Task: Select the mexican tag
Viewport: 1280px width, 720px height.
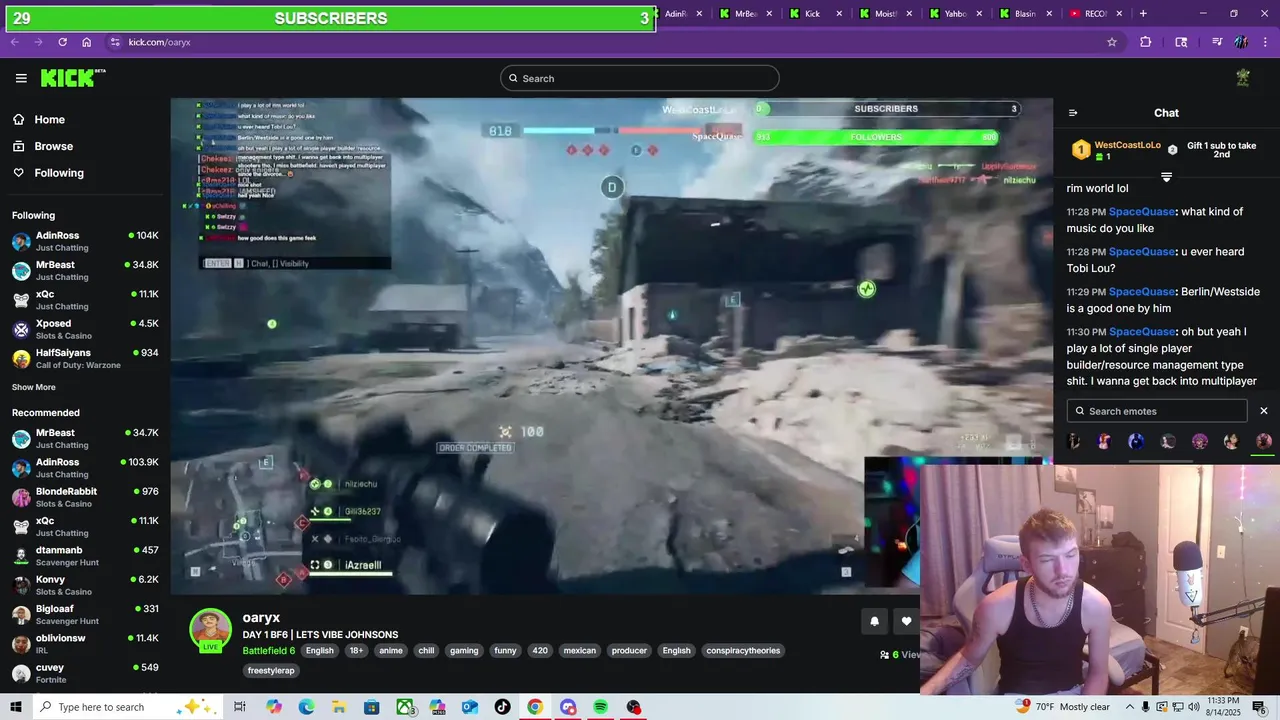Action: coord(580,651)
